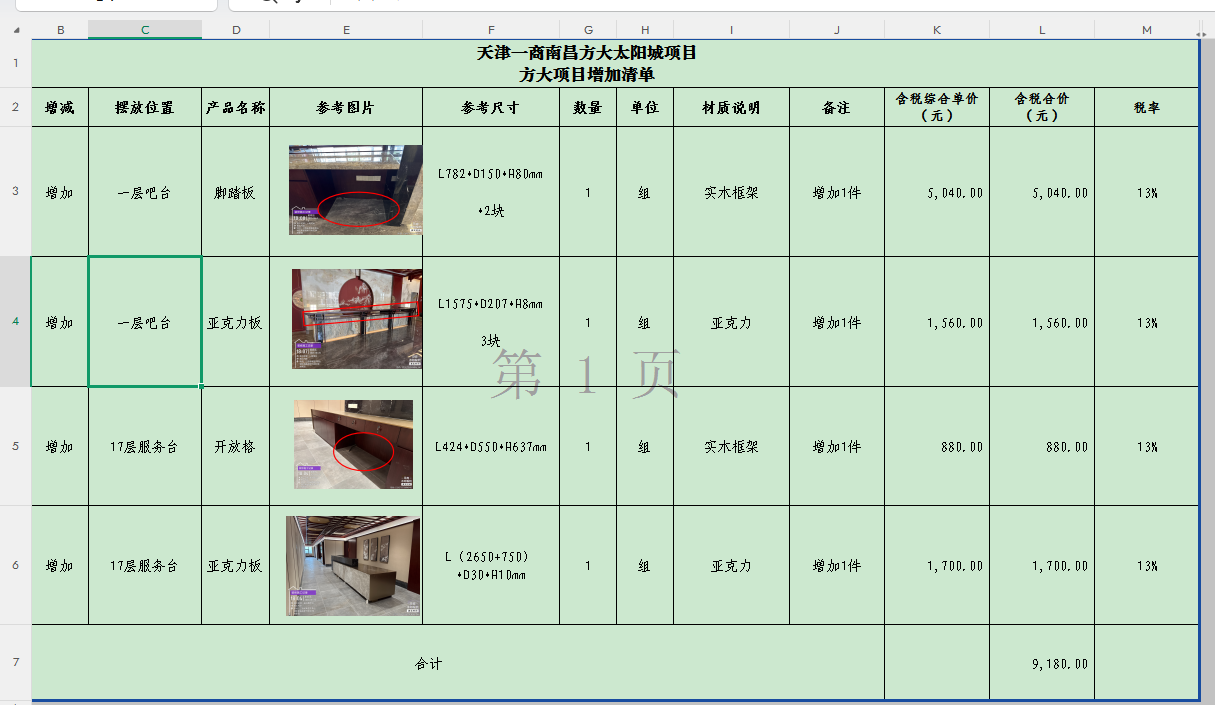
Task: Select row 2 header
Action: click(x=15, y=107)
